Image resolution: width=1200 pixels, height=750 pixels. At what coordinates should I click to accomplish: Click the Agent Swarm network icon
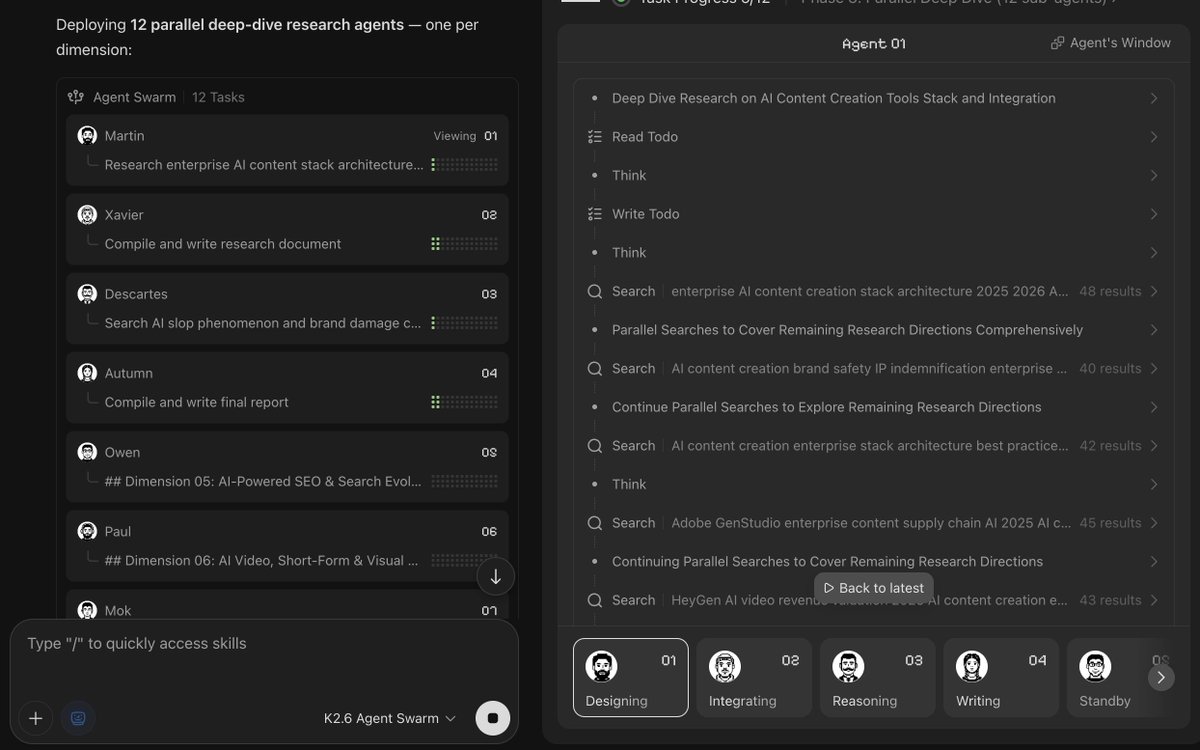pos(76,97)
